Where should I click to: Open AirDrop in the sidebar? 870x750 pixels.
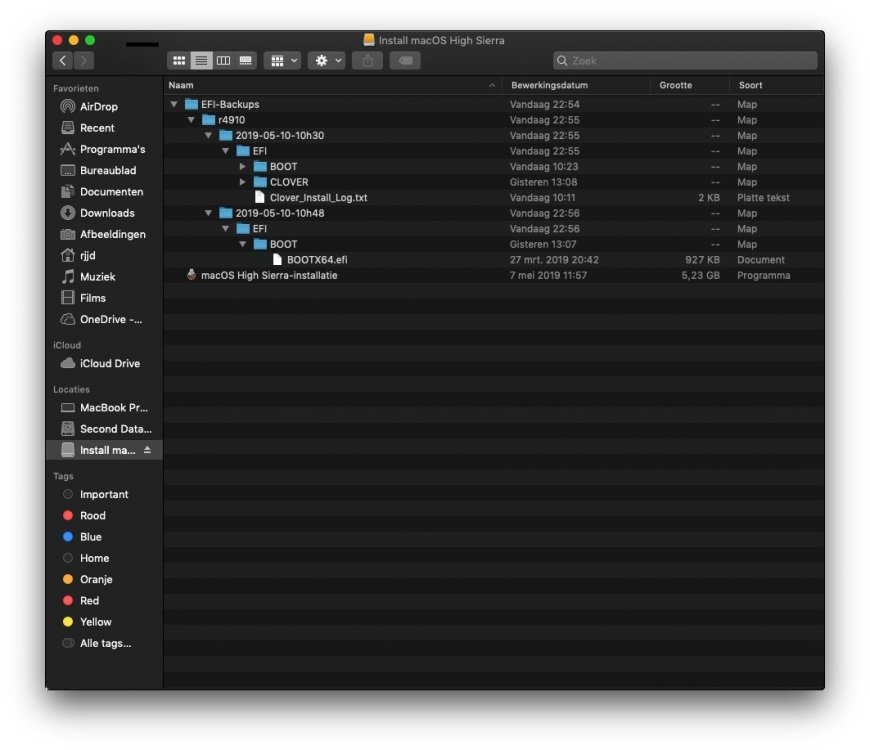click(x=98, y=107)
